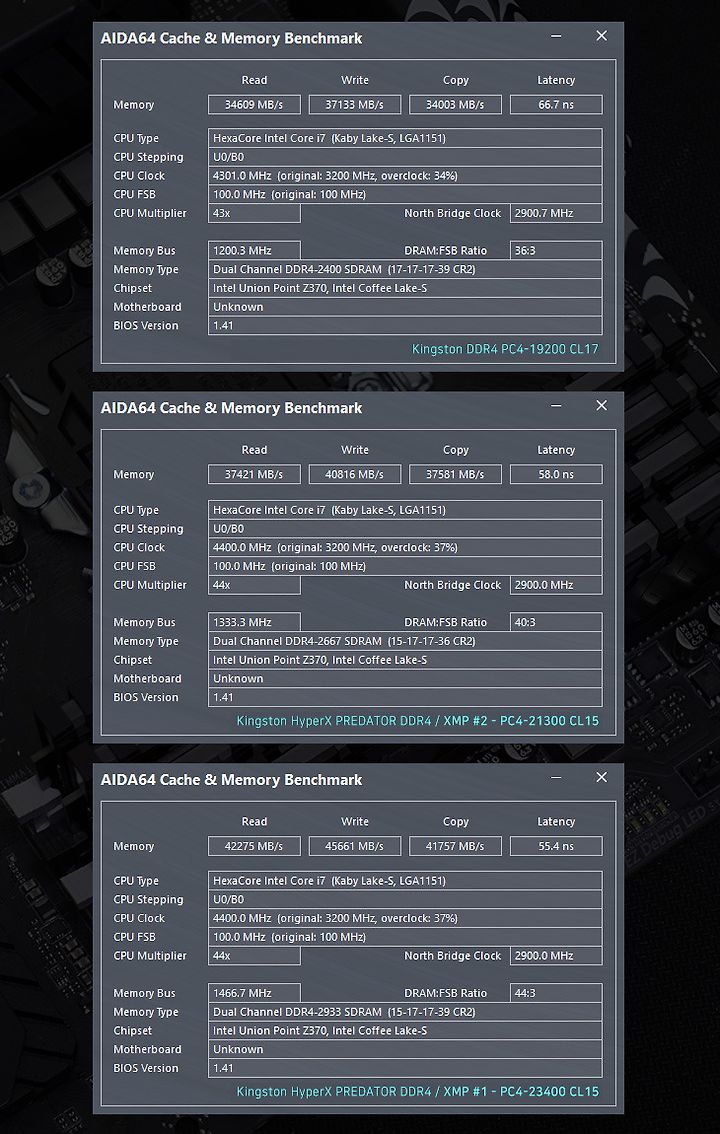Minimize the middle AIDA64 window showing DDR4-2667
Viewport: 720px width, 1134px height.
click(x=556, y=406)
